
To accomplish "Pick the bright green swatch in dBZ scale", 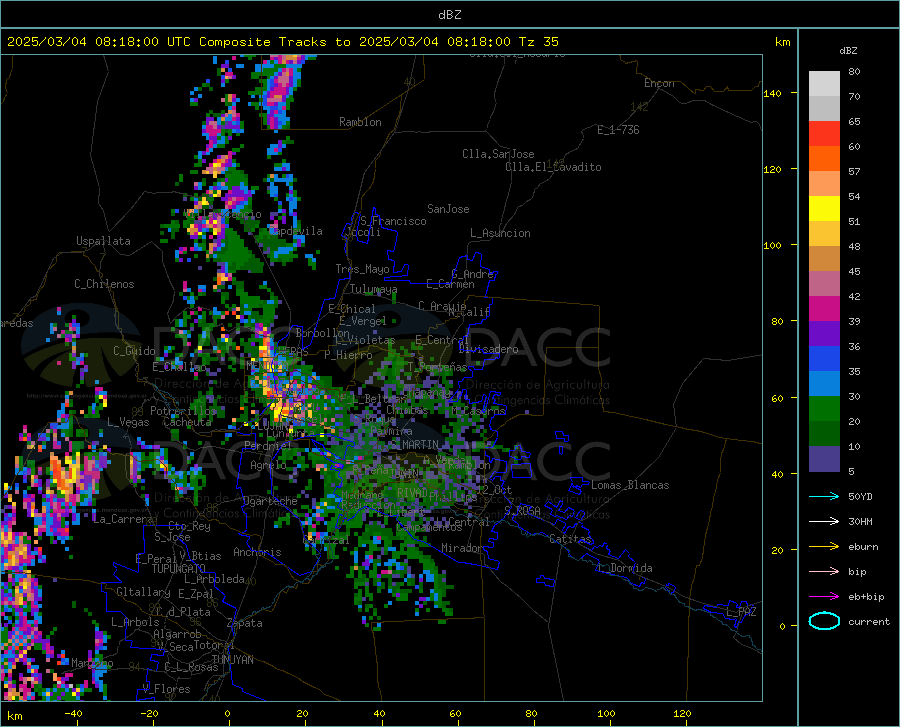I will pos(824,409).
